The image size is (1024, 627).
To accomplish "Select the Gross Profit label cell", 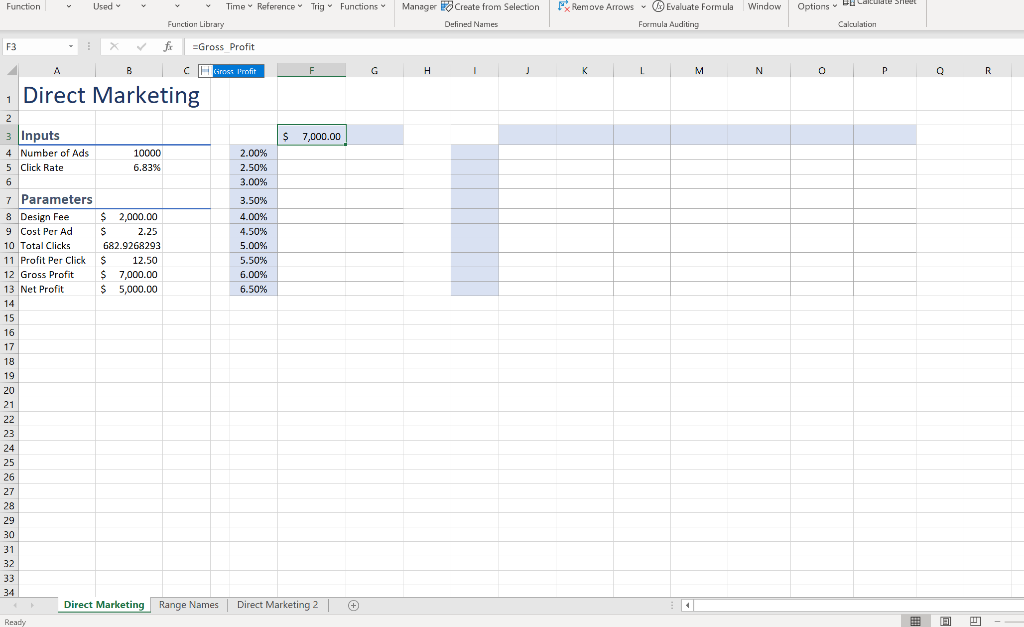I will [57, 274].
